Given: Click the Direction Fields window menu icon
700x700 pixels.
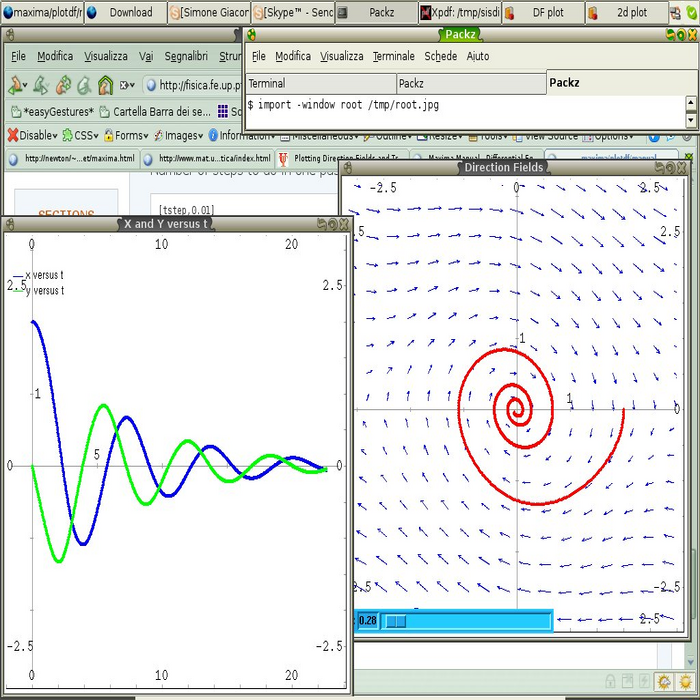Looking at the screenshot, I should (x=348, y=168).
